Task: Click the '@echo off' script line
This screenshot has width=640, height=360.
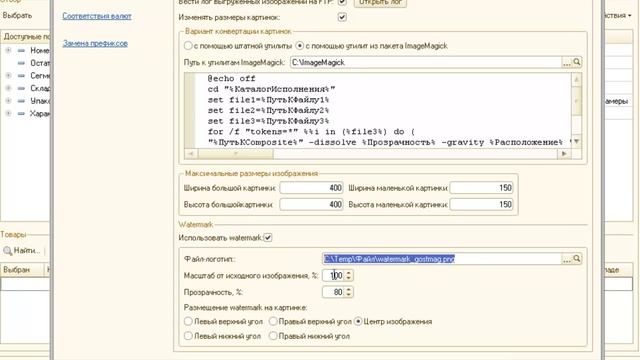Action: pos(231,78)
